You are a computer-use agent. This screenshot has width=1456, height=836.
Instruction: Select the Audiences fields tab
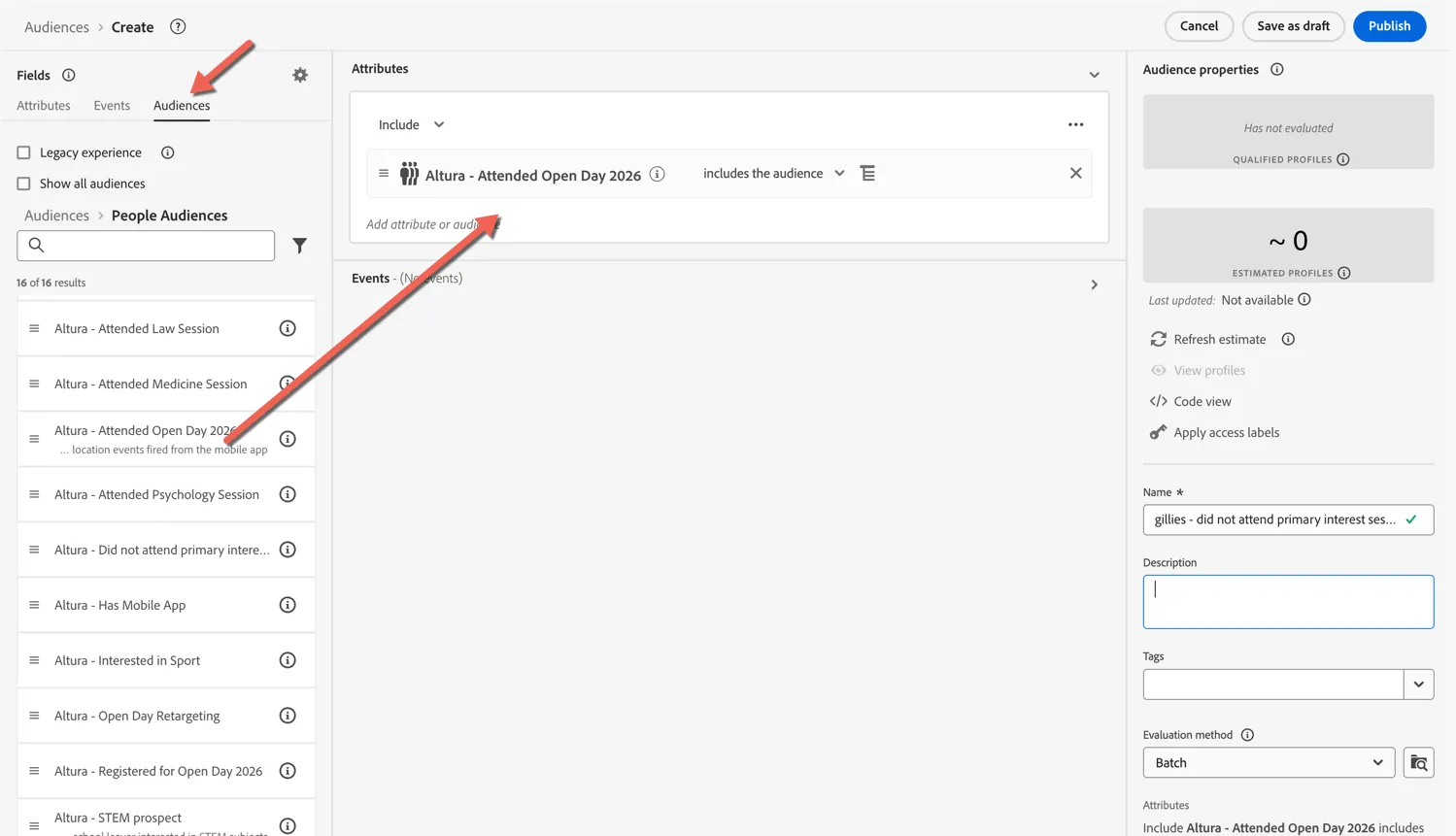[x=182, y=105]
